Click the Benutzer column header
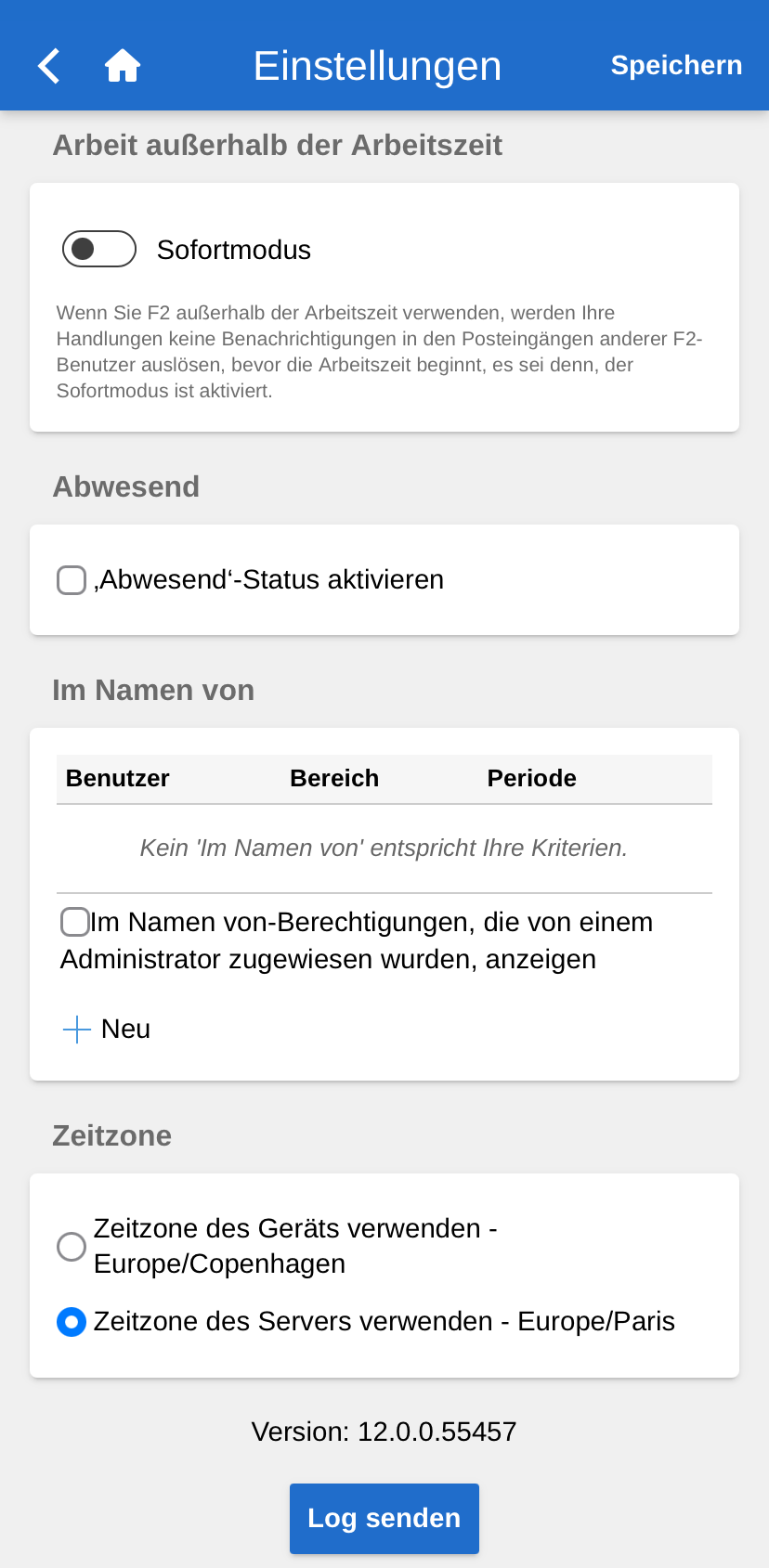The image size is (769, 1568). (x=118, y=778)
